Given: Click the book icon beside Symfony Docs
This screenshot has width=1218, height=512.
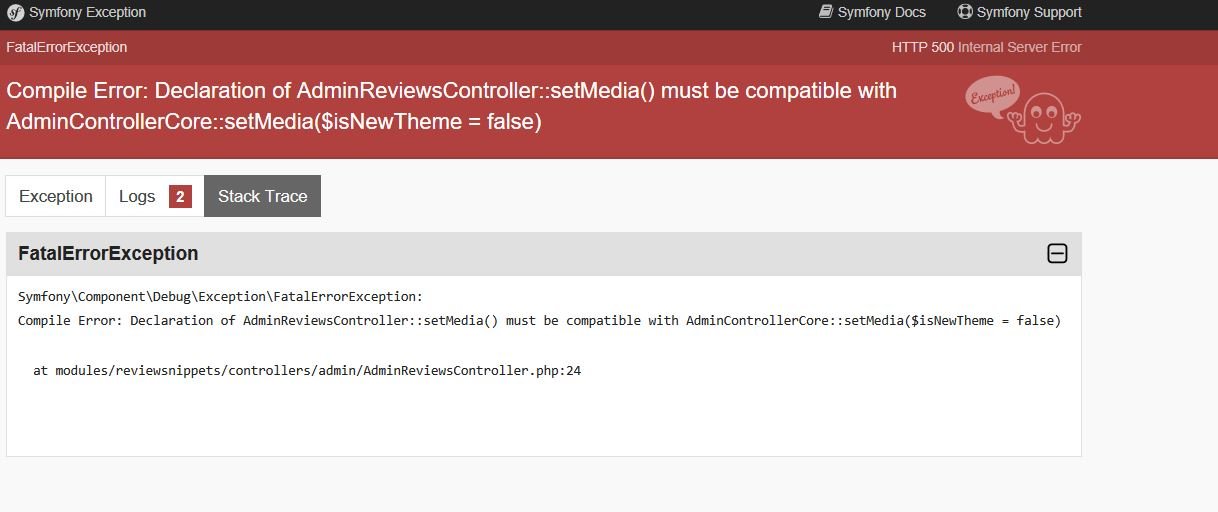Looking at the screenshot, I should 825,12.
